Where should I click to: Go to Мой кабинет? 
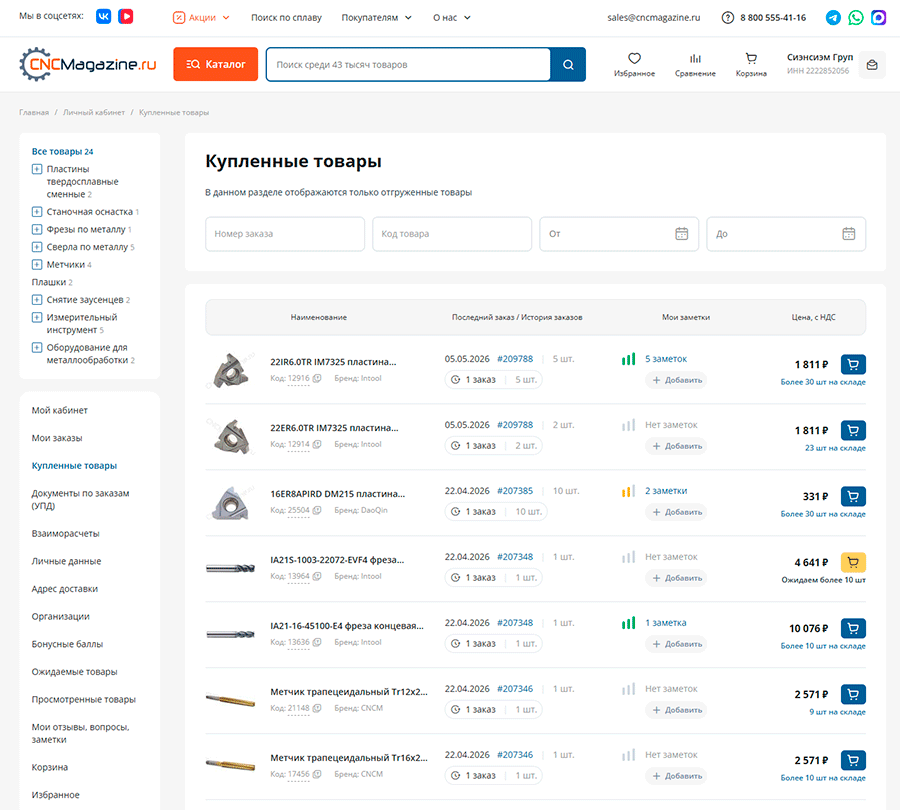[60, 410]
